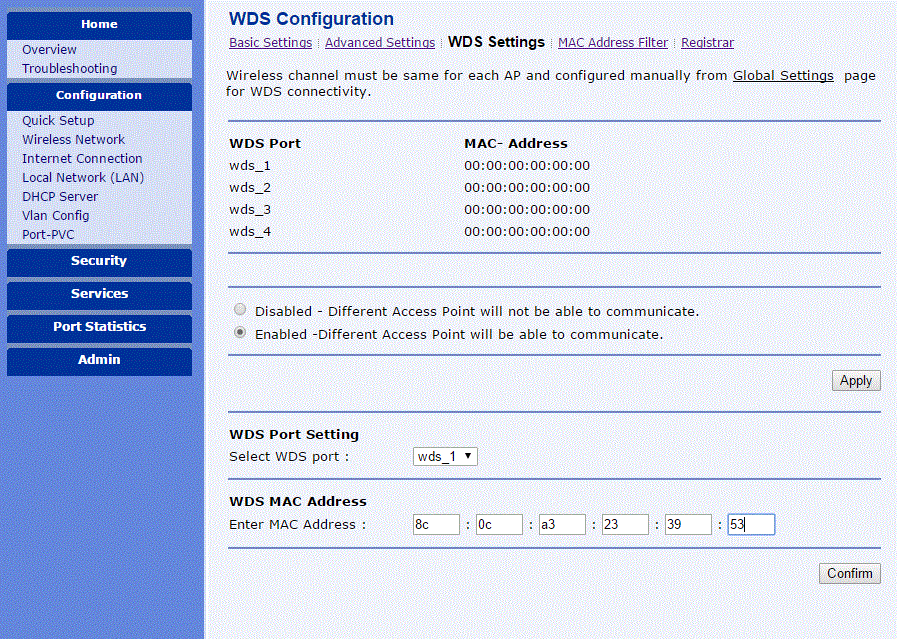Open the Select WDS port dropdown
Screen dimensions: 899x639
(446, 456)
